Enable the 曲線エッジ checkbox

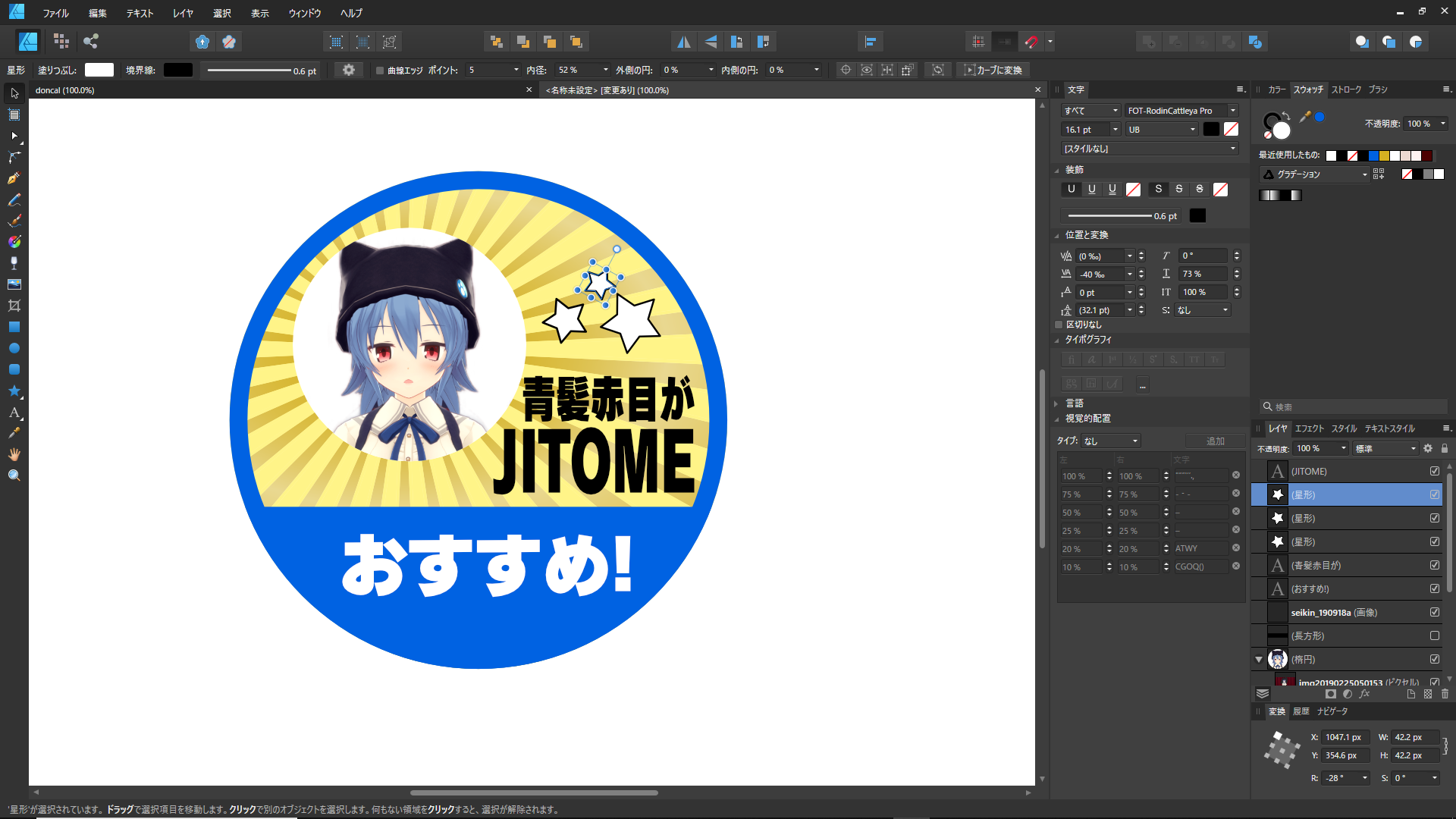tap(380, 70)
